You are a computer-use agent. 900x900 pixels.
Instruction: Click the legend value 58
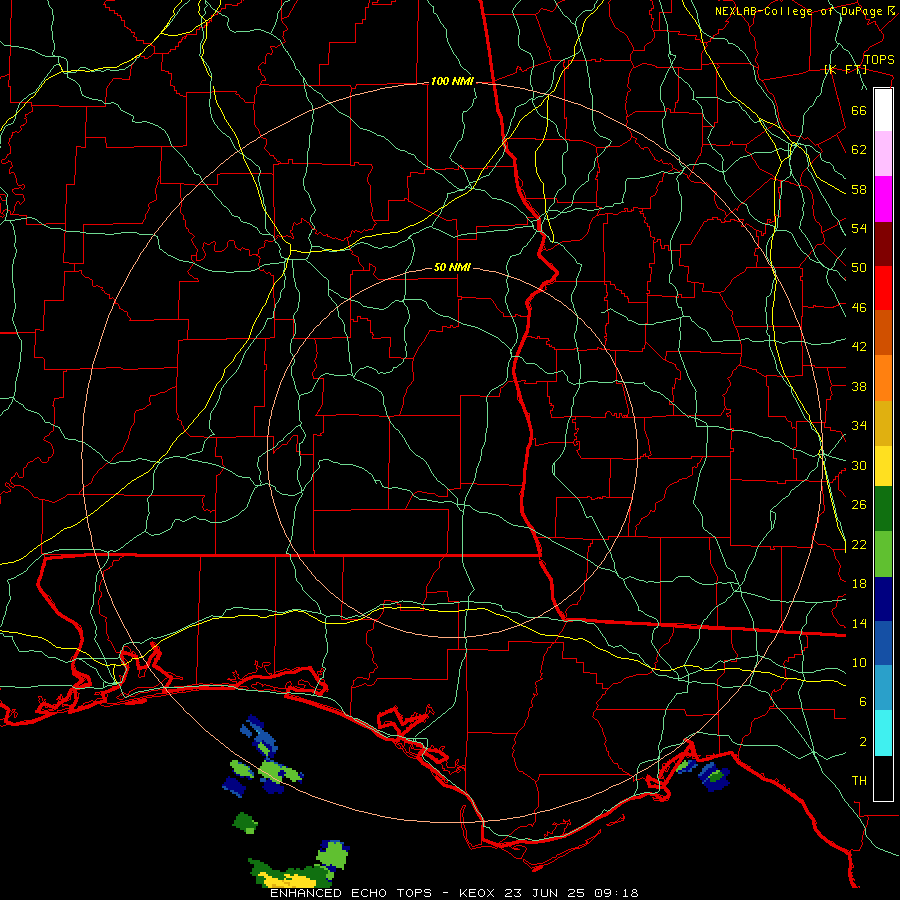click(x=859, y=189)
